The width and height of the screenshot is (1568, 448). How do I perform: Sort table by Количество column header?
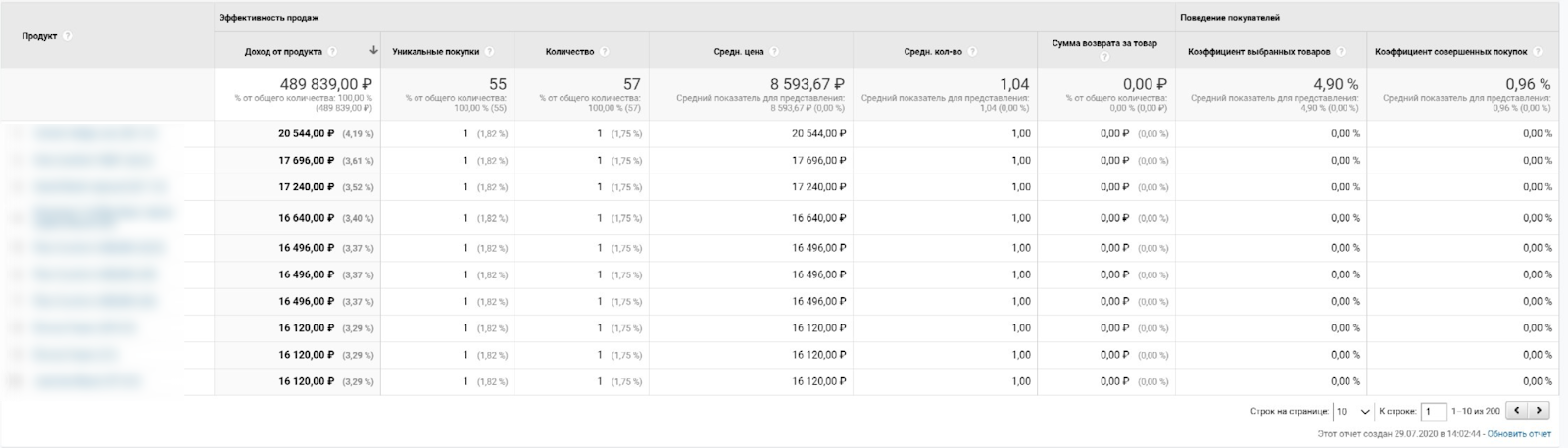[x=569, y=52]
